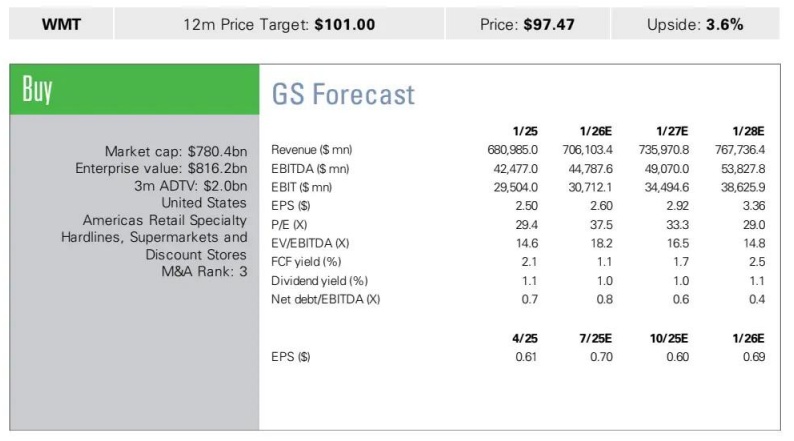This screenshot has height=441, width=794.
Task: Select the Enterprise value $816.2bn line
Action: tap(161, 168)
